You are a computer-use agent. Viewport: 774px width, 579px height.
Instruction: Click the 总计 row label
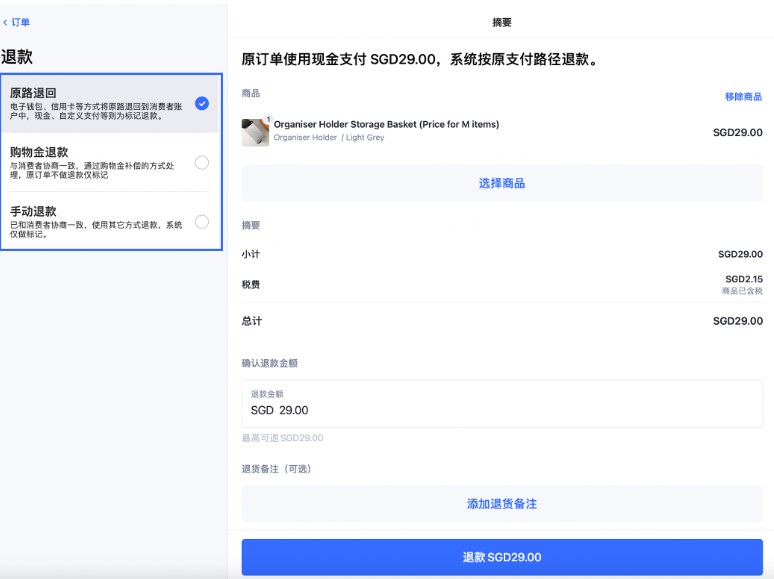(x=251, y=321)
